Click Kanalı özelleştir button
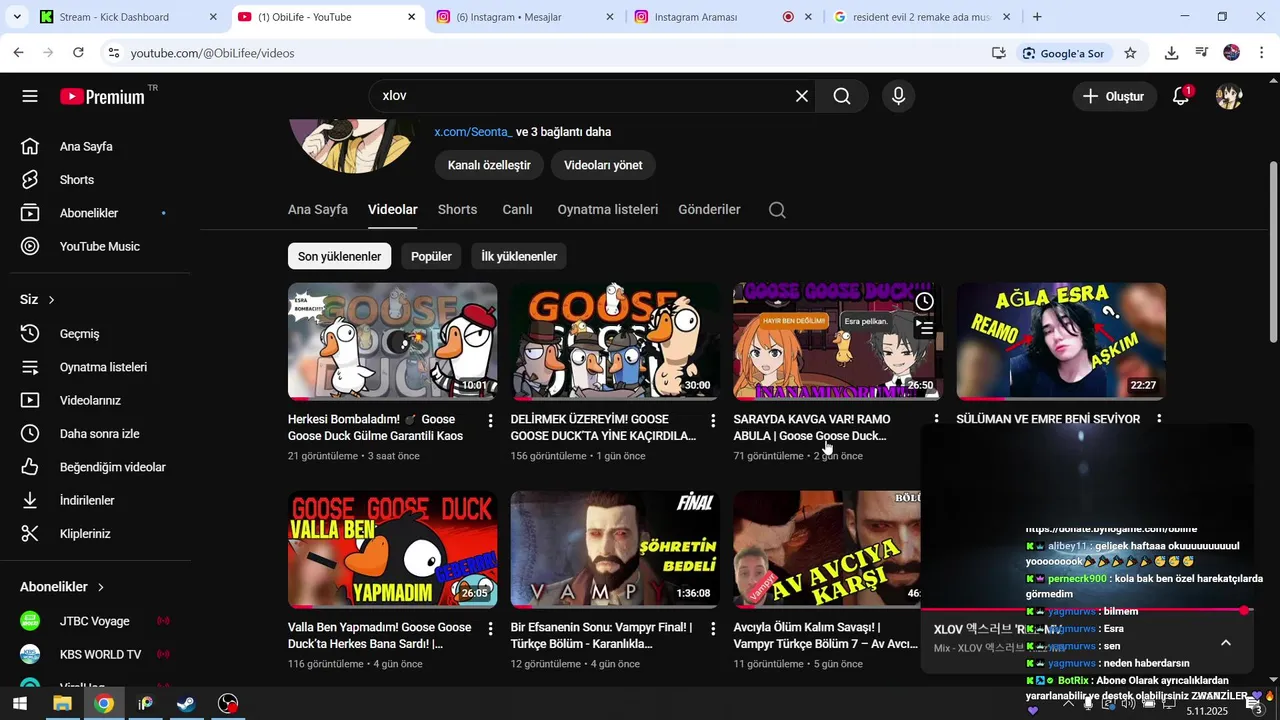The width and height of the screenshot is (1280, 720). tap(489, 165)
